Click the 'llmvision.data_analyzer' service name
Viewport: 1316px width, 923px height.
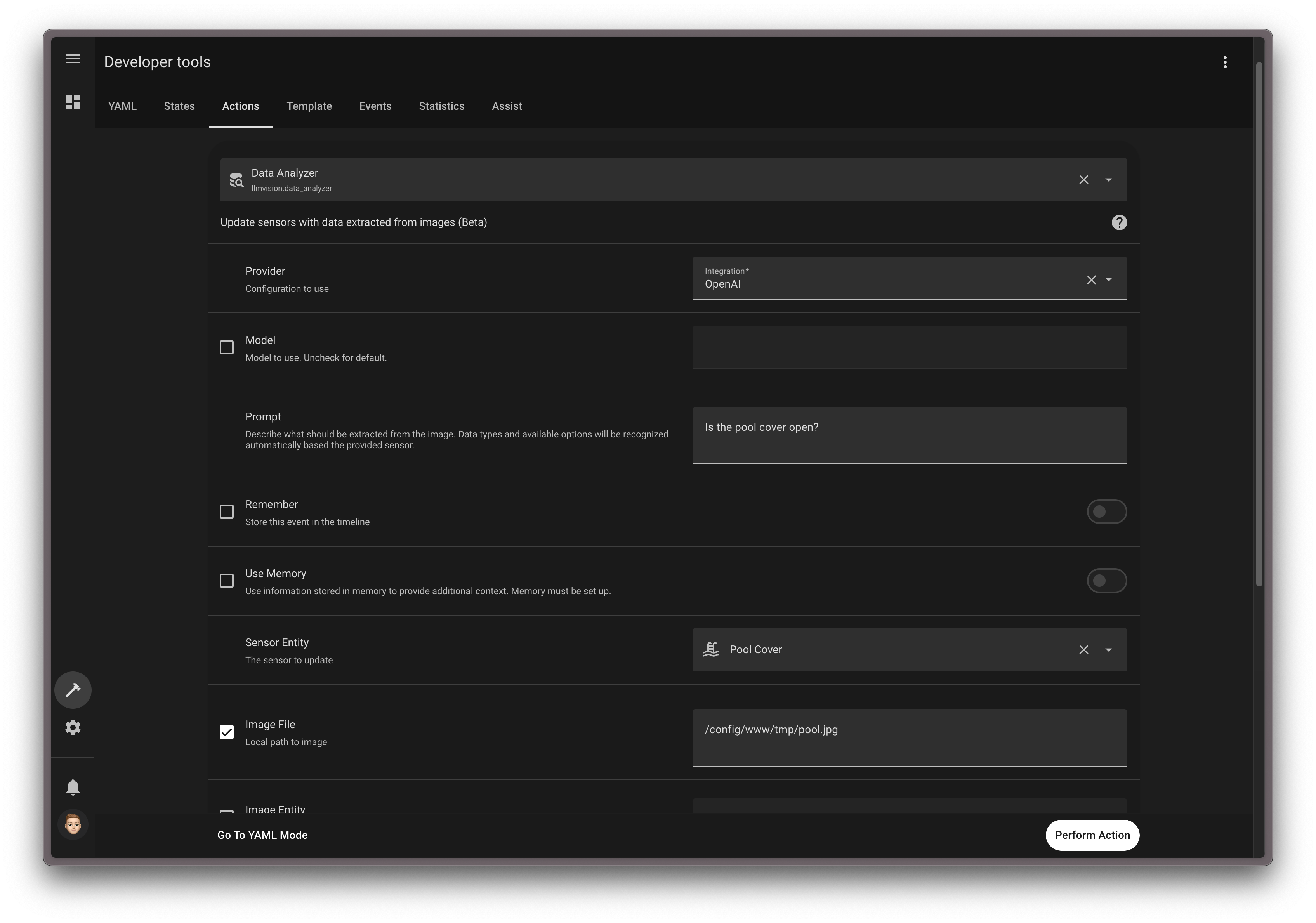(x=291, y=189)
